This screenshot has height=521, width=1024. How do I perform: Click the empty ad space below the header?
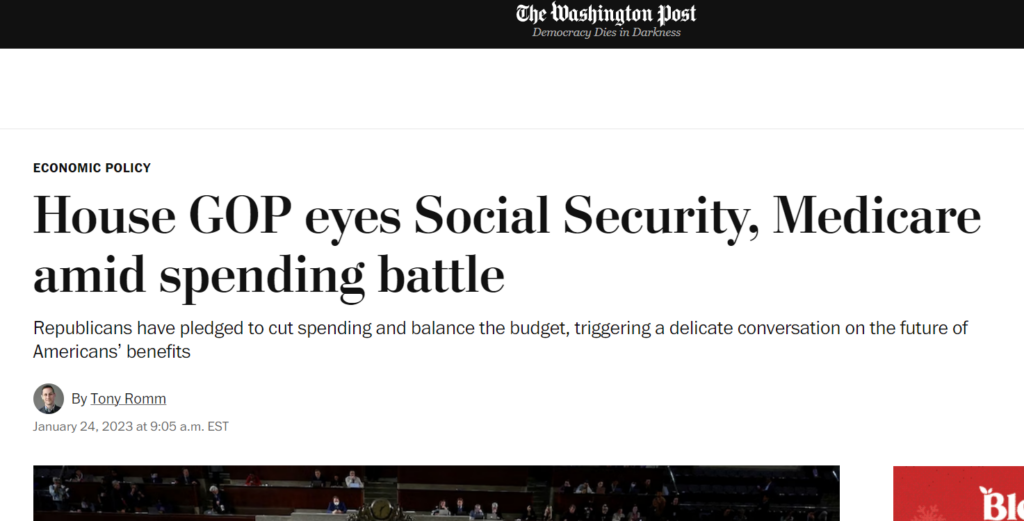(x=512, y=89)
